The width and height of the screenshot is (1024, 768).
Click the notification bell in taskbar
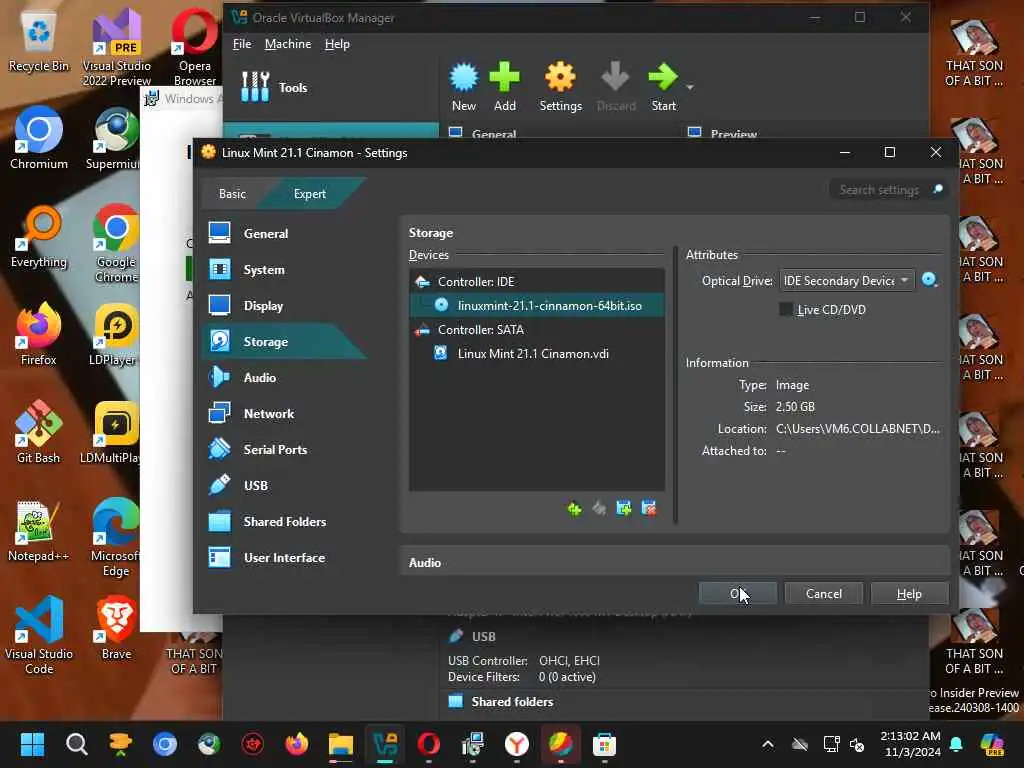956,744
